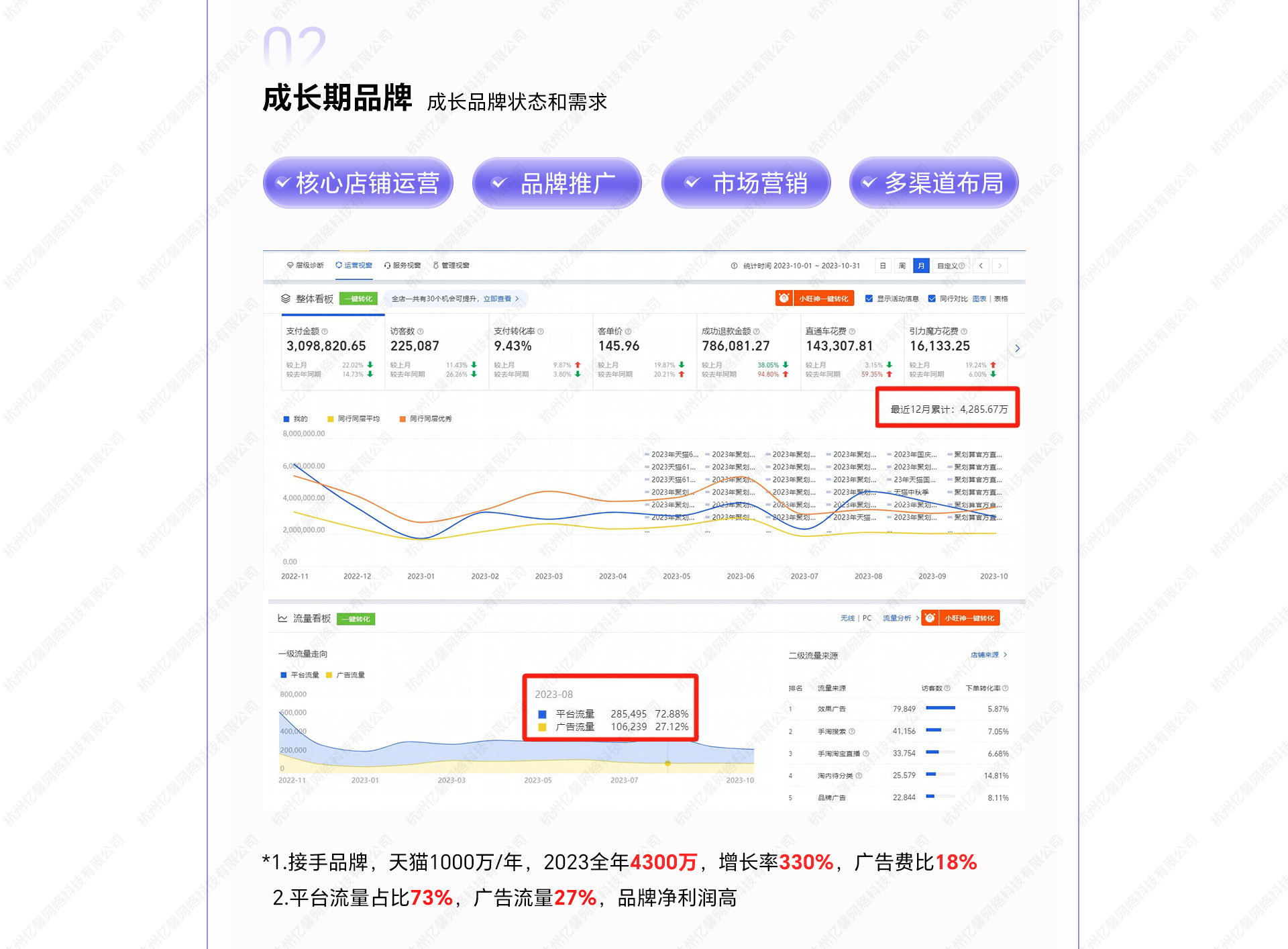The width and height of the screenshot is (1288, 949).
Task: Click the 整体看板 layers icon
Action: [x=286, y=299]
